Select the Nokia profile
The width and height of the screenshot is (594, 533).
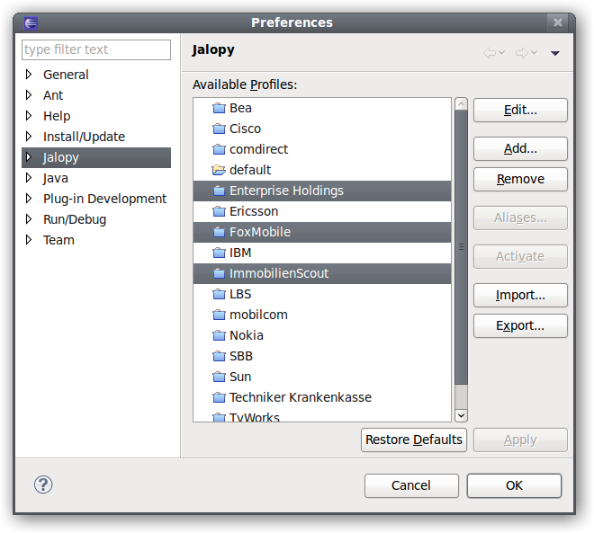[x=322, y=336]
